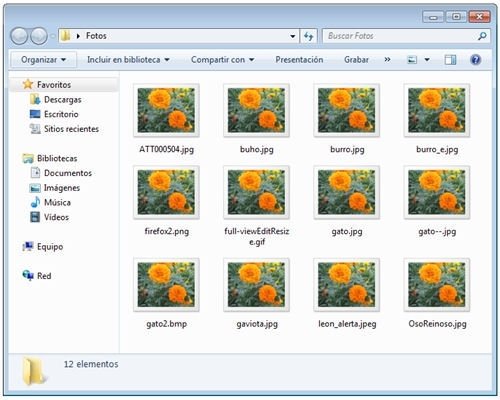Click the 12 elementos status text
Viewport: 500px width, 400px height.
coord(91,364)
